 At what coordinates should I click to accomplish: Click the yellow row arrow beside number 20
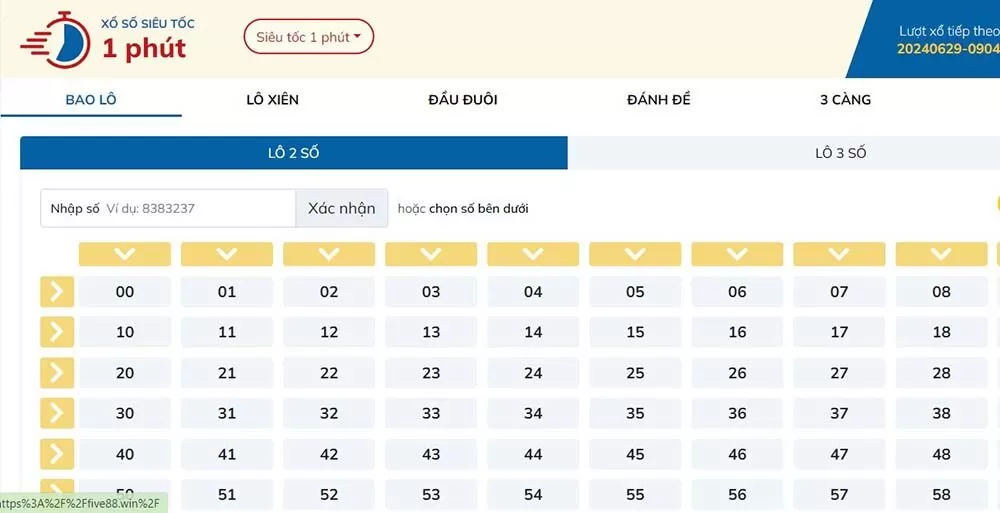57,373
